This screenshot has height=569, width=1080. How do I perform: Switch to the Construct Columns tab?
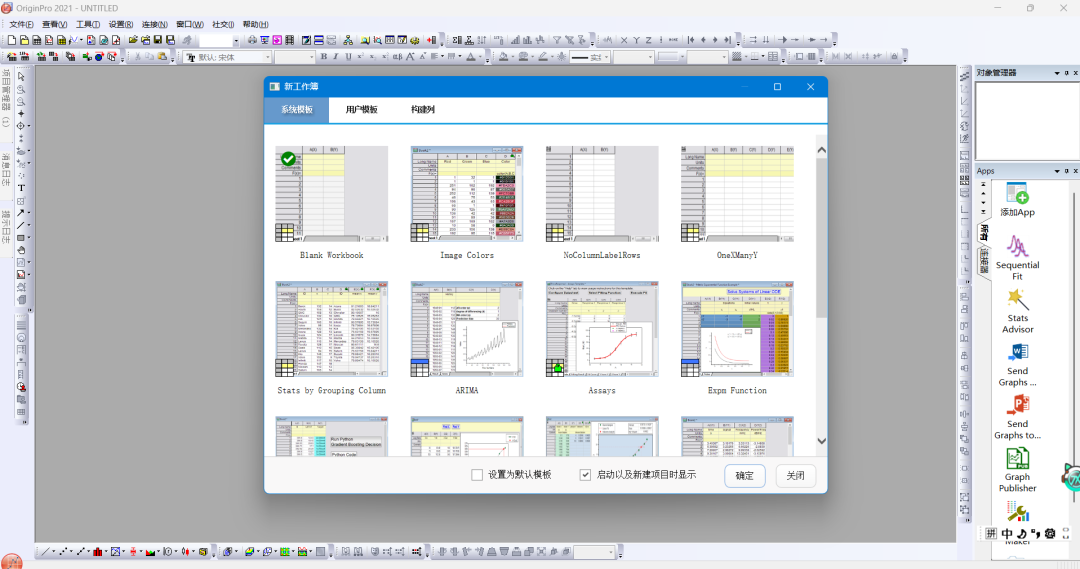[x=422, y=110]
